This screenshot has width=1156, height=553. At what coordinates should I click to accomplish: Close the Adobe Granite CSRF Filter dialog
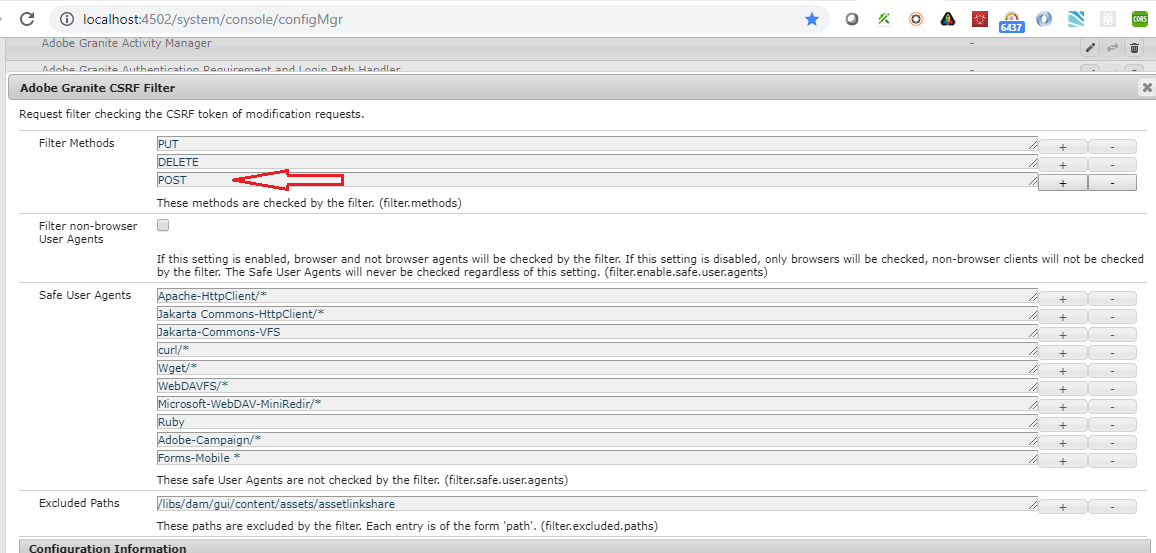(1147, 87)
